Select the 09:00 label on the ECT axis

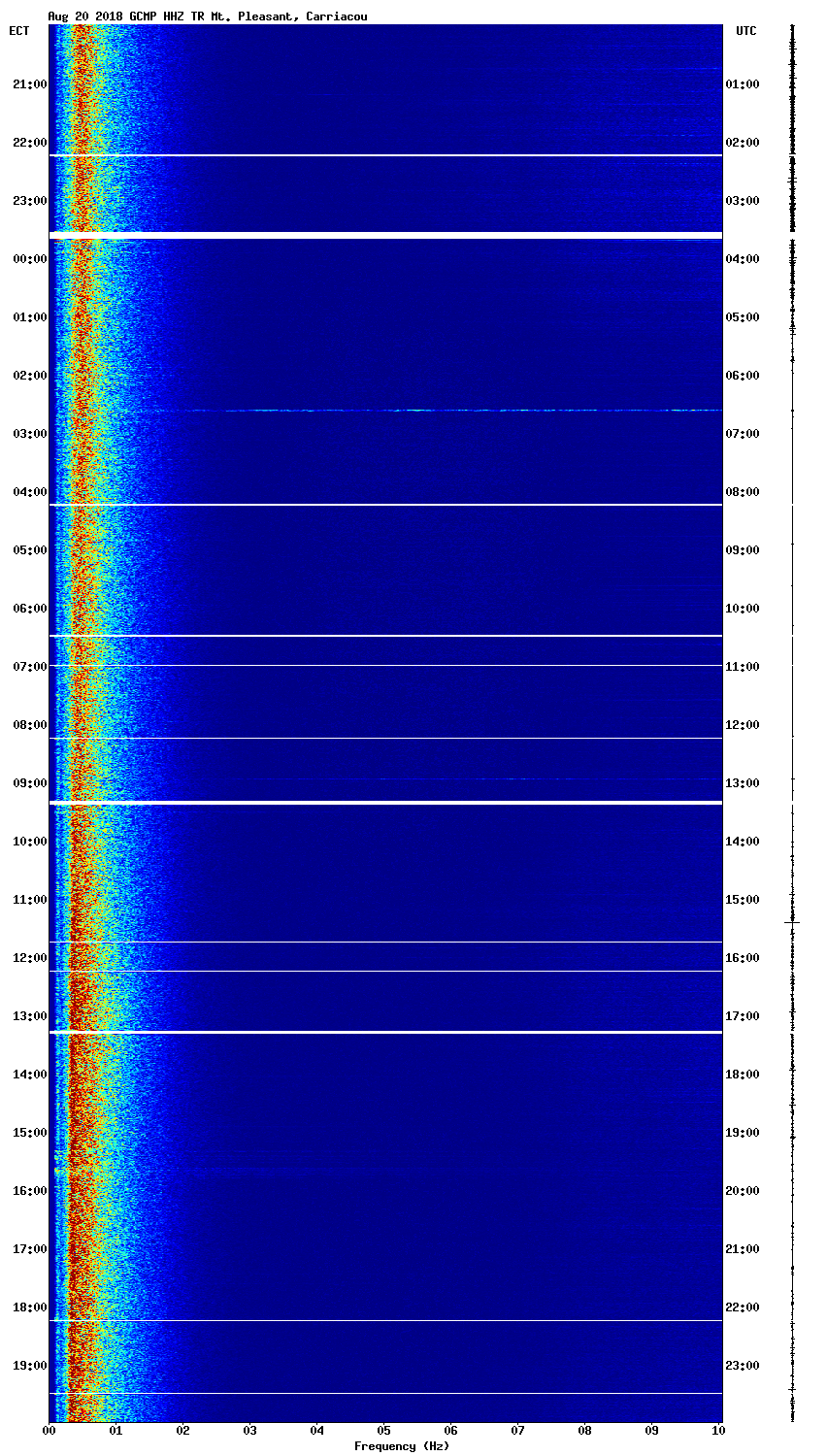[30, 783]
